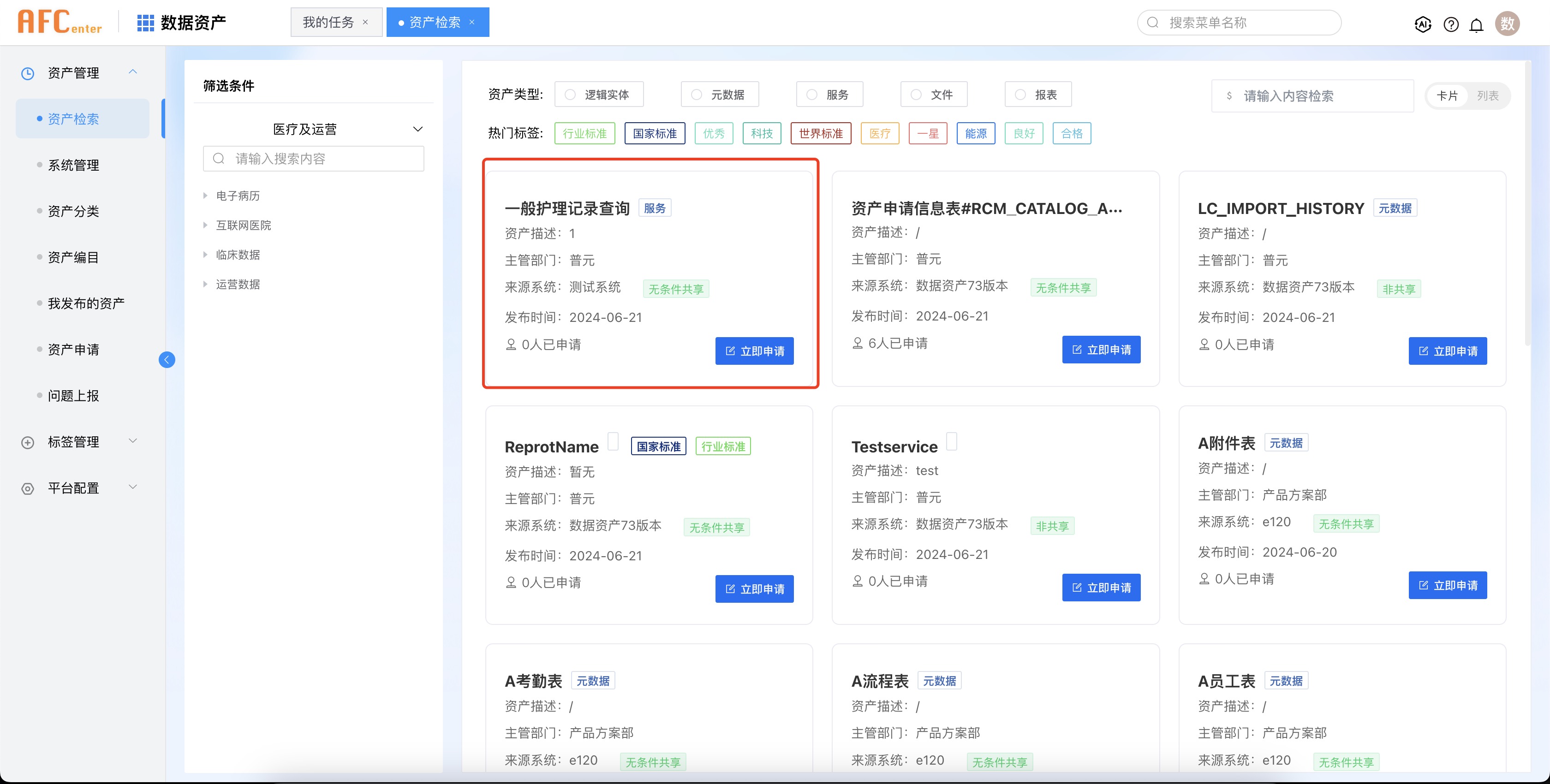Click the 请输入内容检索 search field
This screenshot has height=784, width=1550.
click(x=1312, y=95)
